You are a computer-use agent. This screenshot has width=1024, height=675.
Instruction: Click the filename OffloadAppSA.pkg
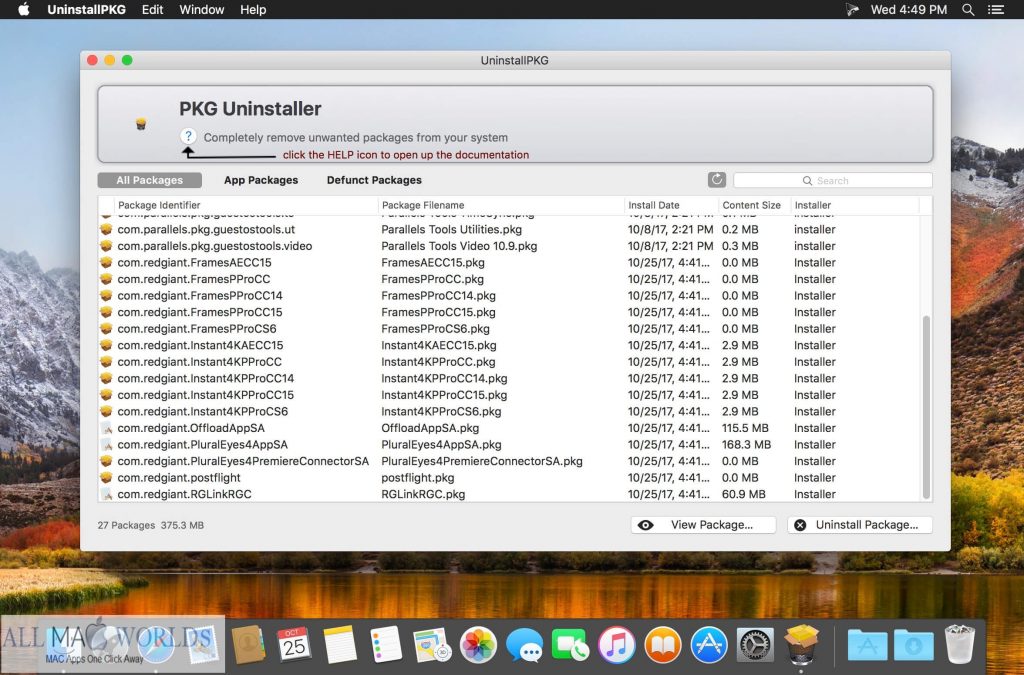[x=430, y=428]
